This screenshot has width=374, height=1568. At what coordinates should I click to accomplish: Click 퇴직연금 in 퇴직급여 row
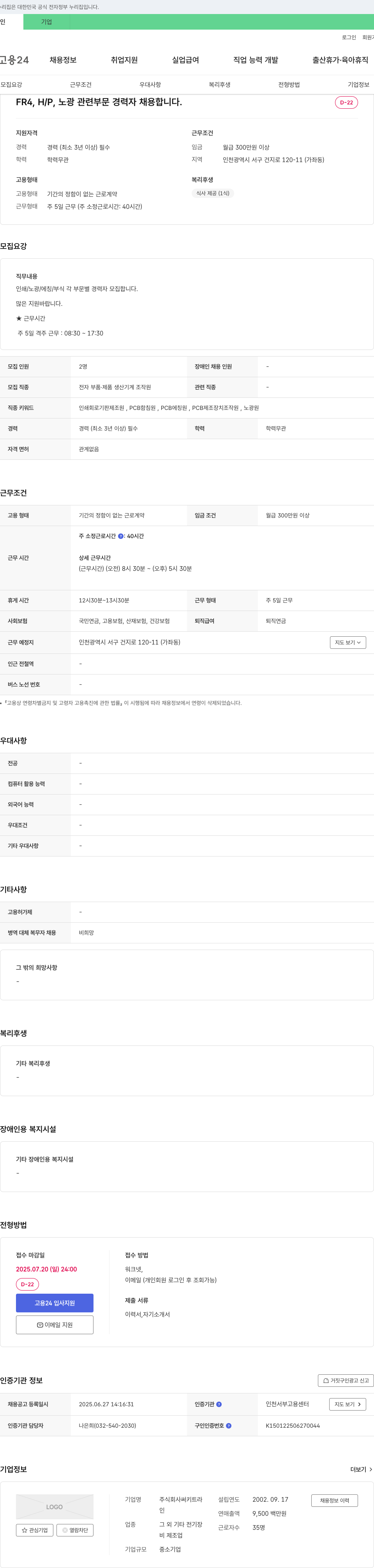[276, 621]
